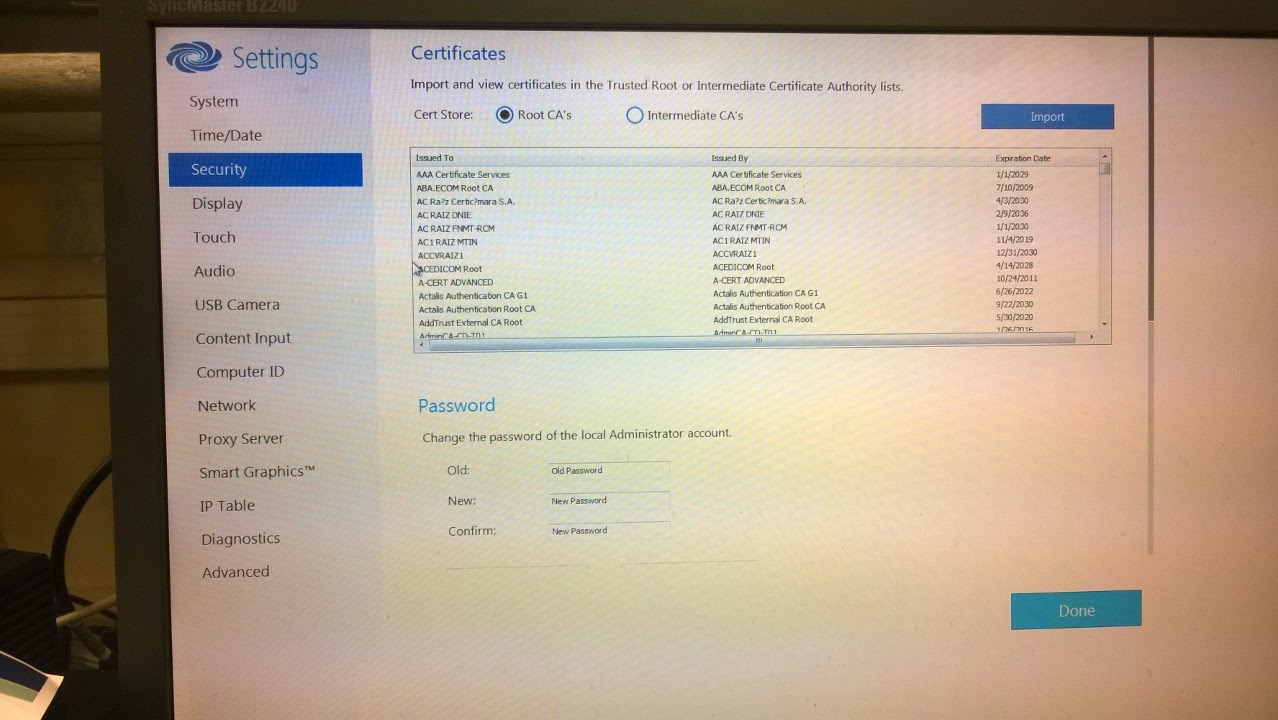Select the Root CA's radio button

[505, 115]
